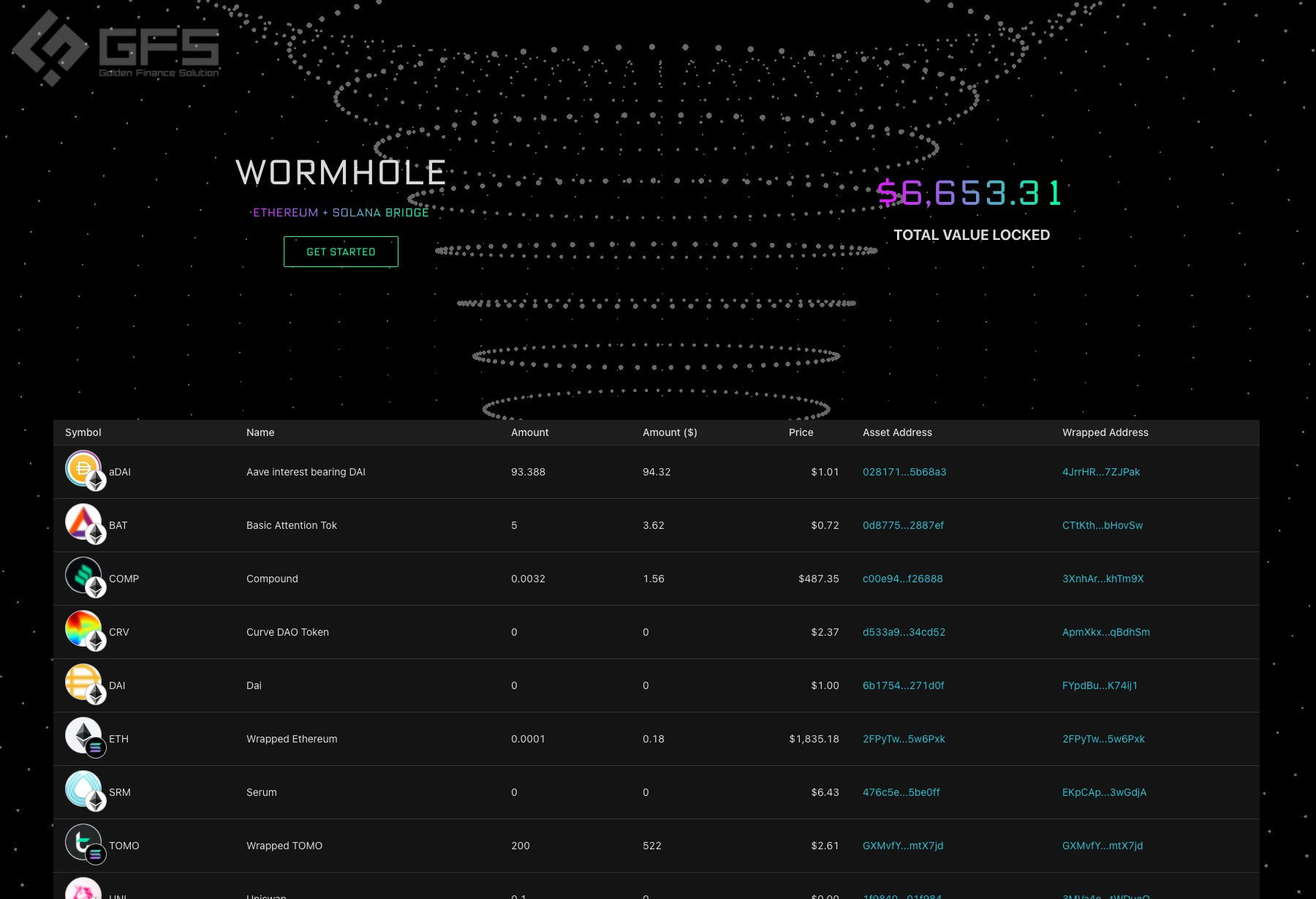The height and width of the screenshot is (899, 1316).
Task: Click the SRM price $6.43
Action: coord(825,792)
